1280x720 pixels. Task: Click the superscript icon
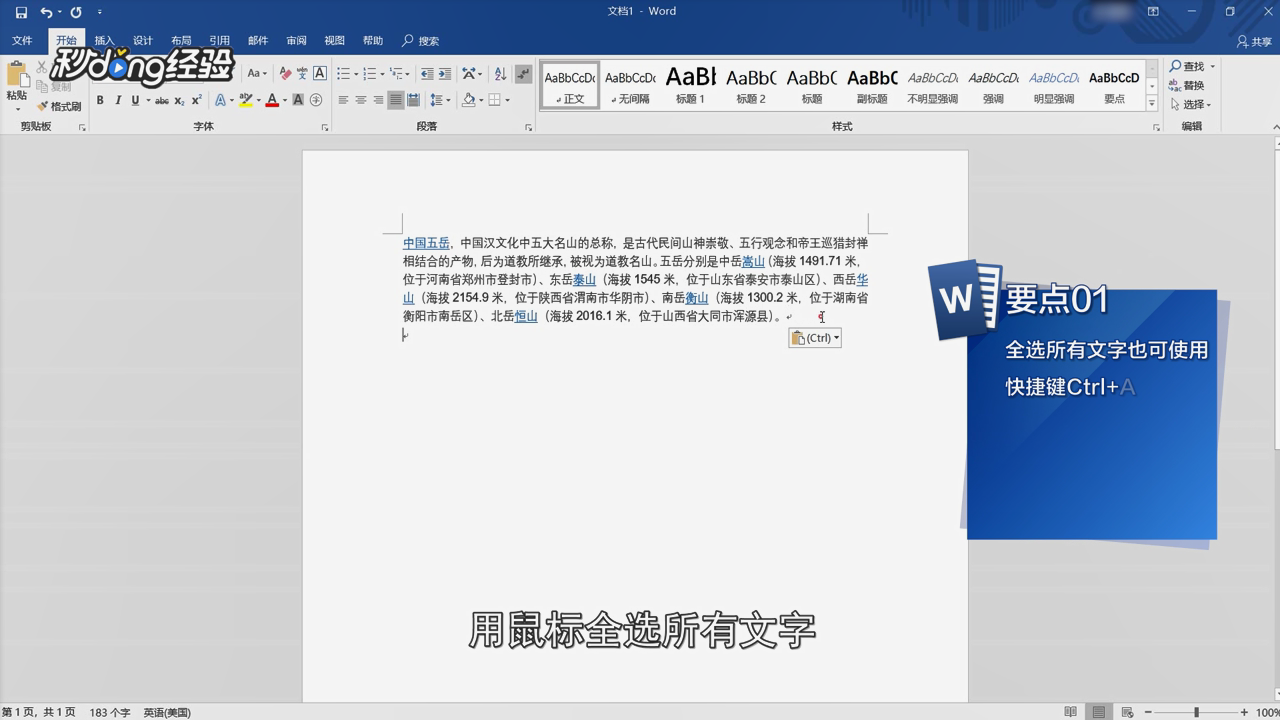196,100
